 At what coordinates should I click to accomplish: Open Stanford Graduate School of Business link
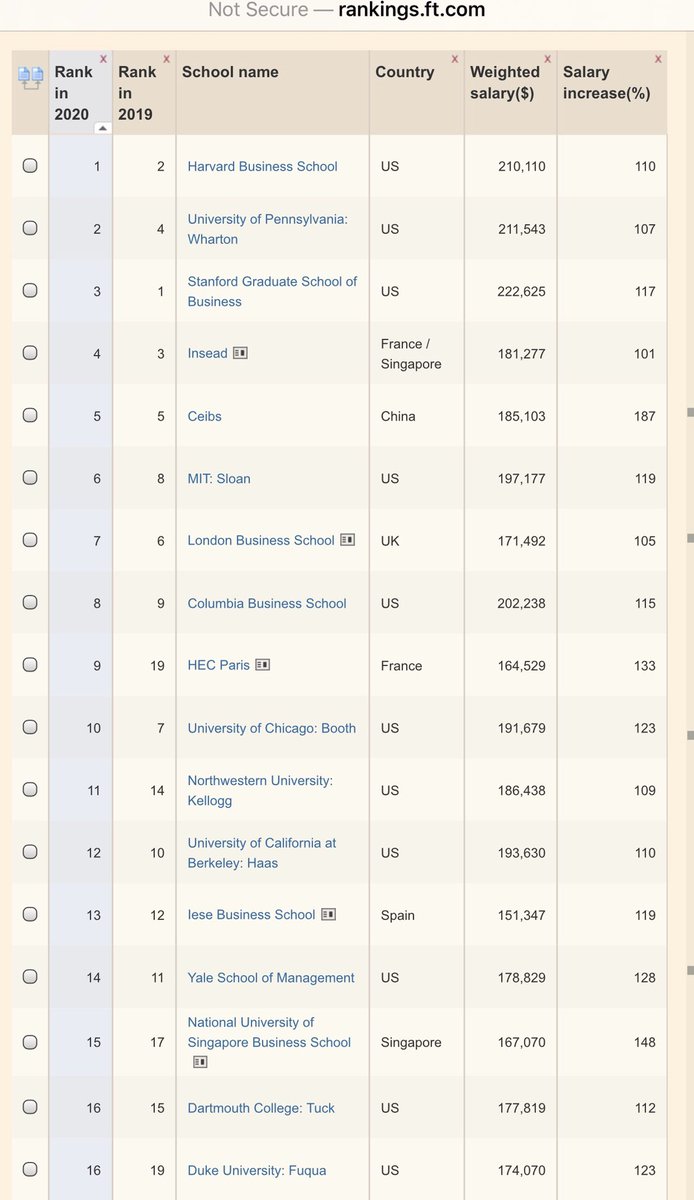pos(272,291)
